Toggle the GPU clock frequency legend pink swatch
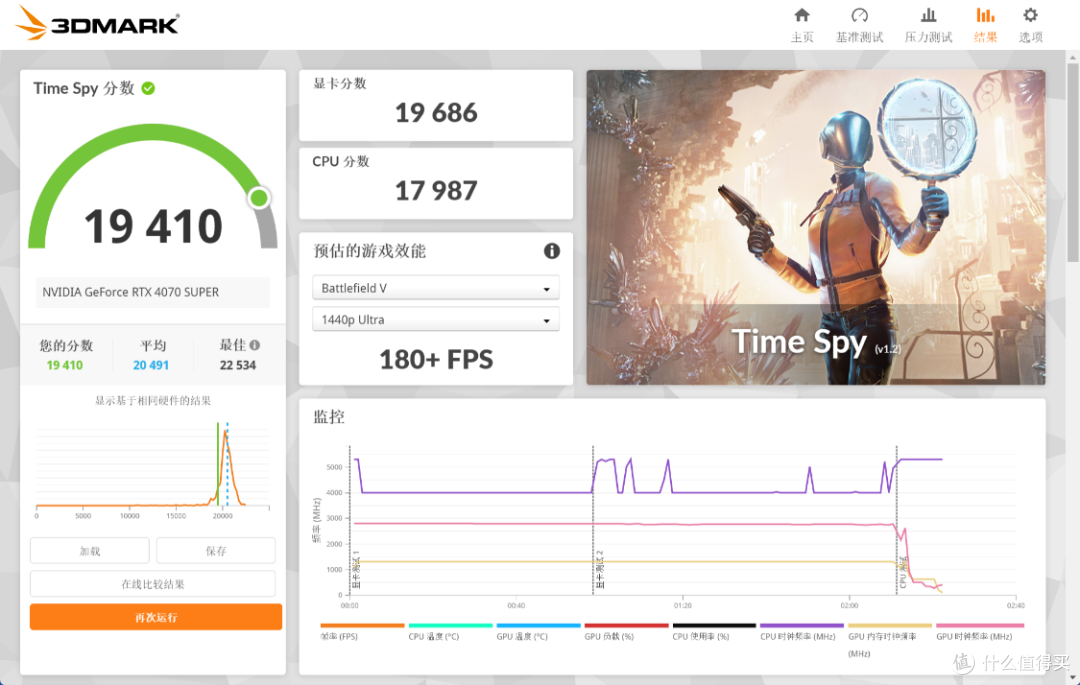Viewport: 1080px width, 685px height. (x=980, y=626)
